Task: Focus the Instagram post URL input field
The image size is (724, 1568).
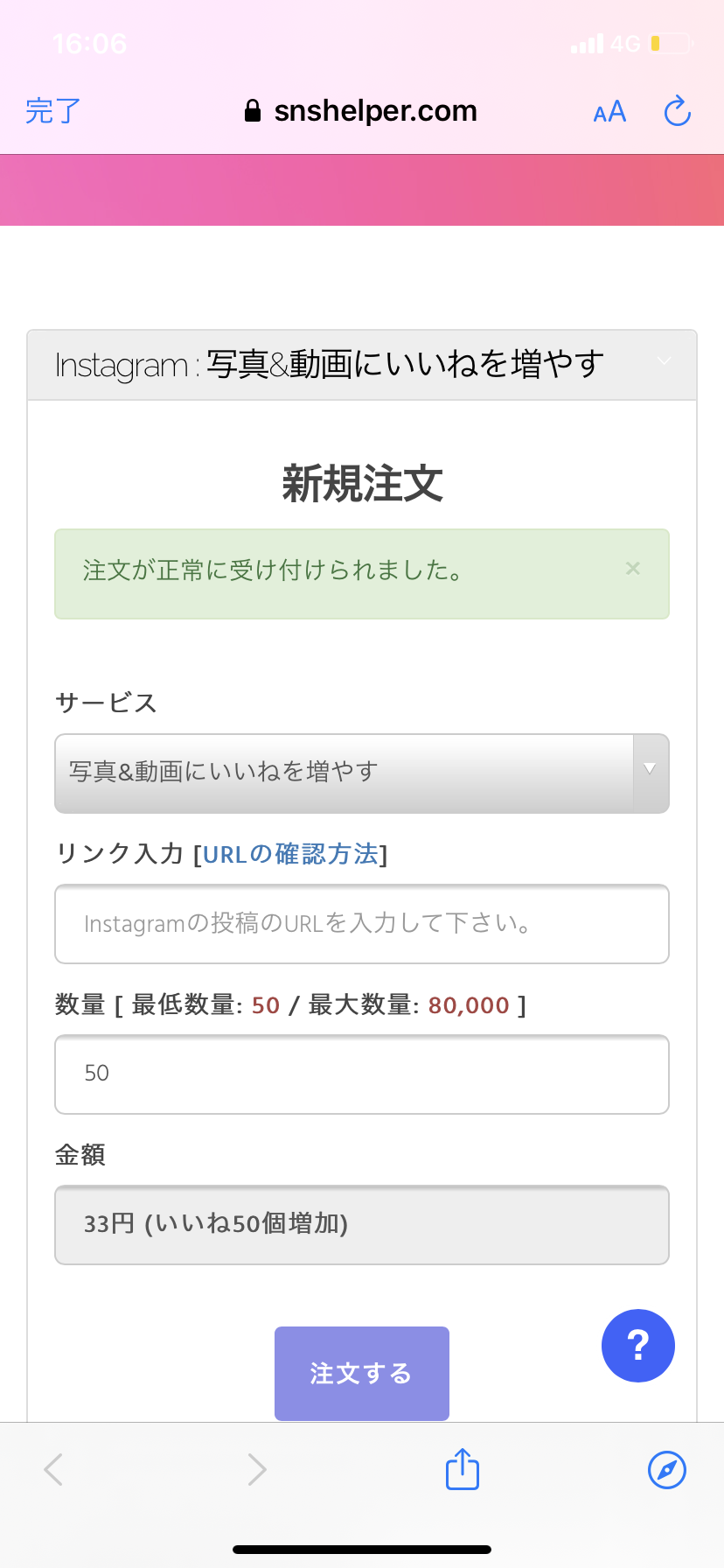Action: [x=362, y=924]
